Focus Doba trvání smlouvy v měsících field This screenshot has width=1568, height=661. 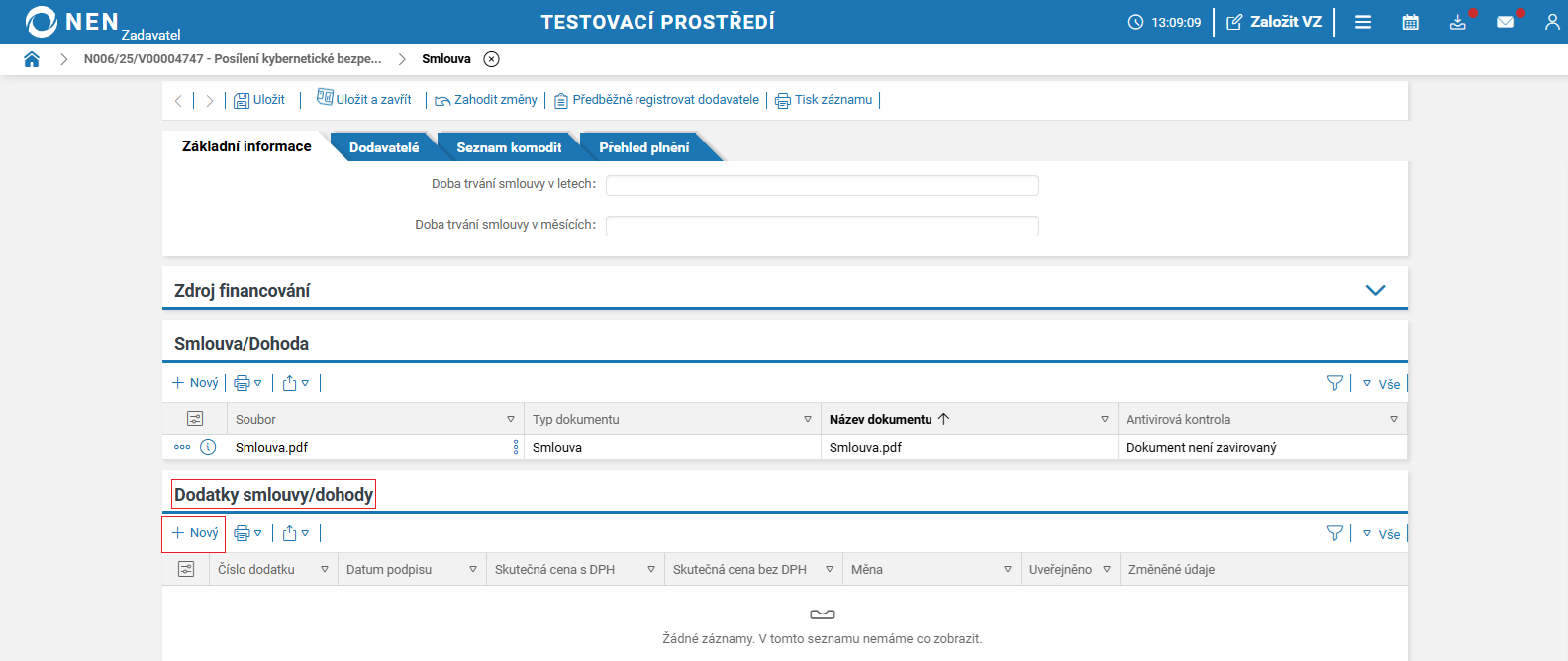(823, 226)
